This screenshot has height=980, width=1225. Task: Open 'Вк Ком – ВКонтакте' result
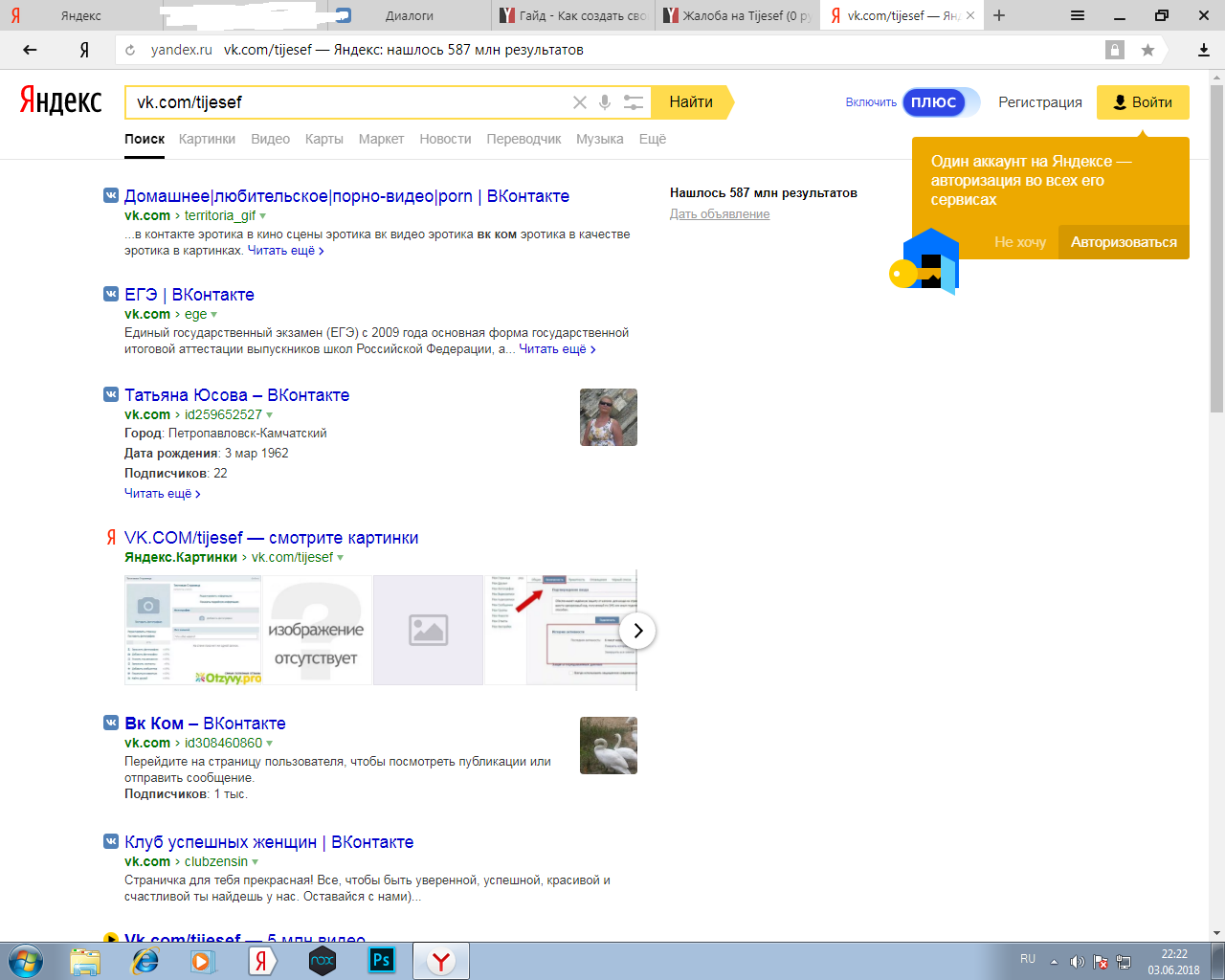coord(205,724)
